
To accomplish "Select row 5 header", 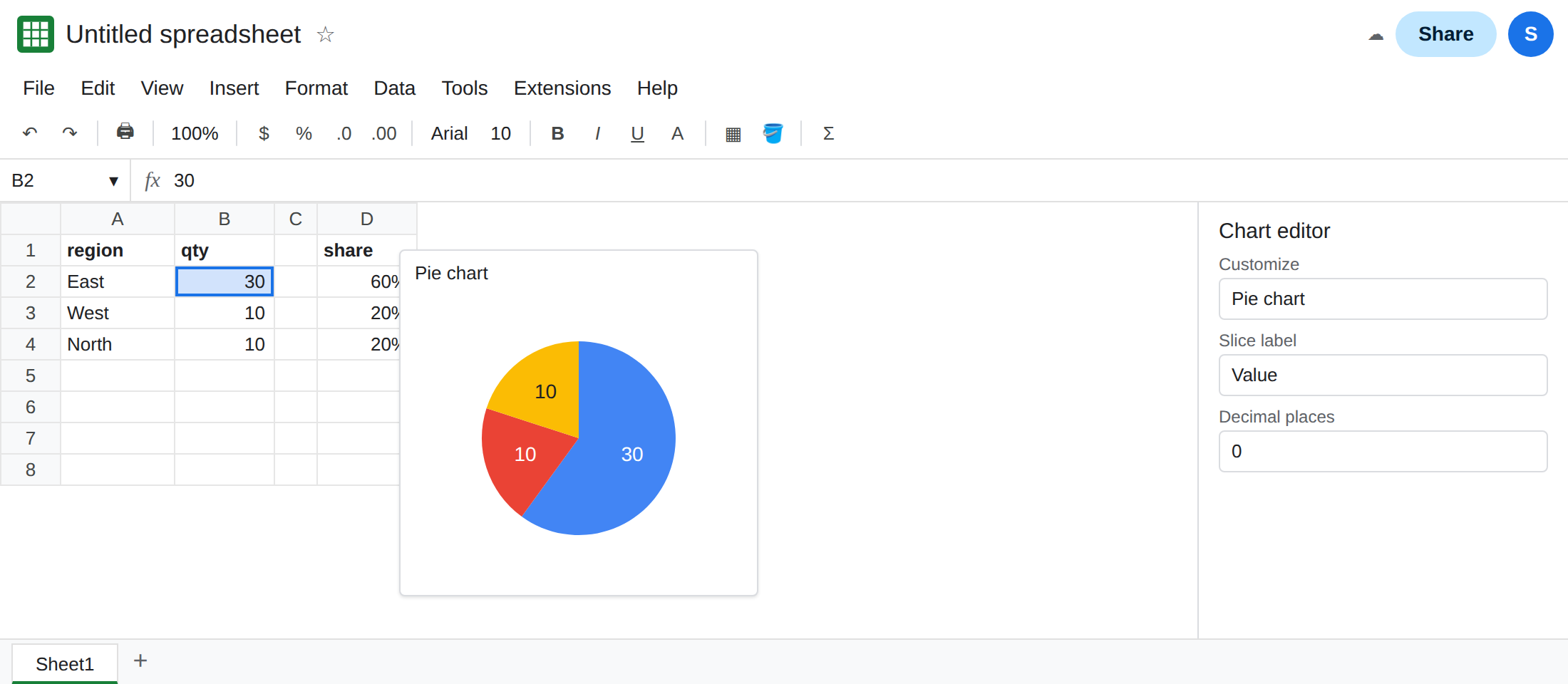I will [x=31, y=375].
